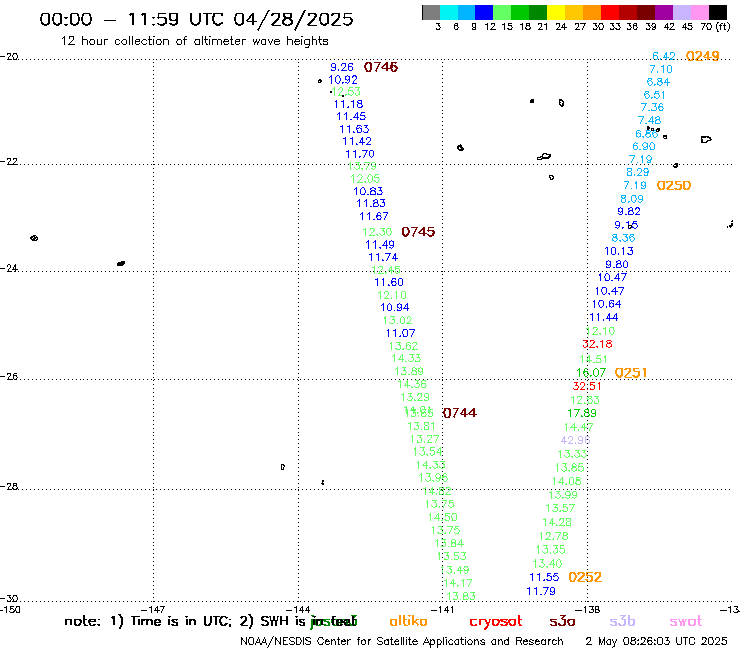The height and width of the screenshot is (650, 740).
Task: Click the orange 0249 time label
Action: tap(702, 56)
